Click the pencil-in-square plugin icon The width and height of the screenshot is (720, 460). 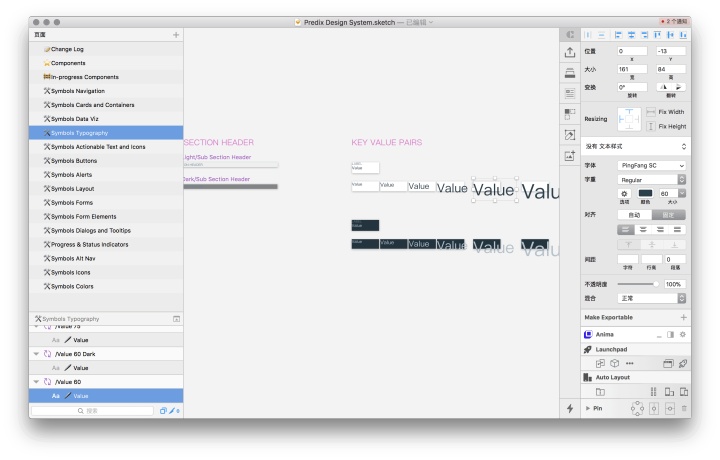click(x=570, y=135)
